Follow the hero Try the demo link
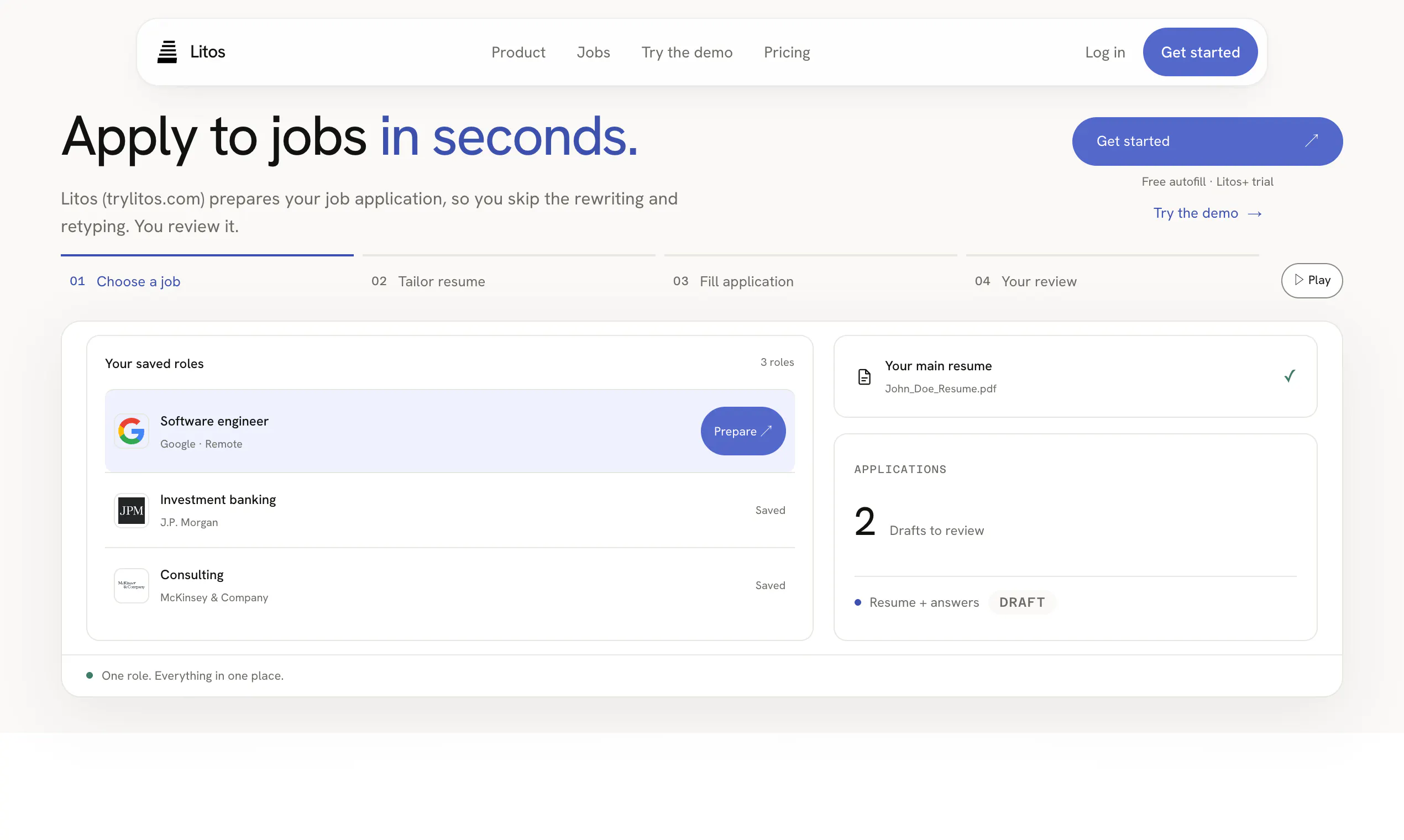The height and width of the screenshot is (840, 1404). click(1207, 213)
